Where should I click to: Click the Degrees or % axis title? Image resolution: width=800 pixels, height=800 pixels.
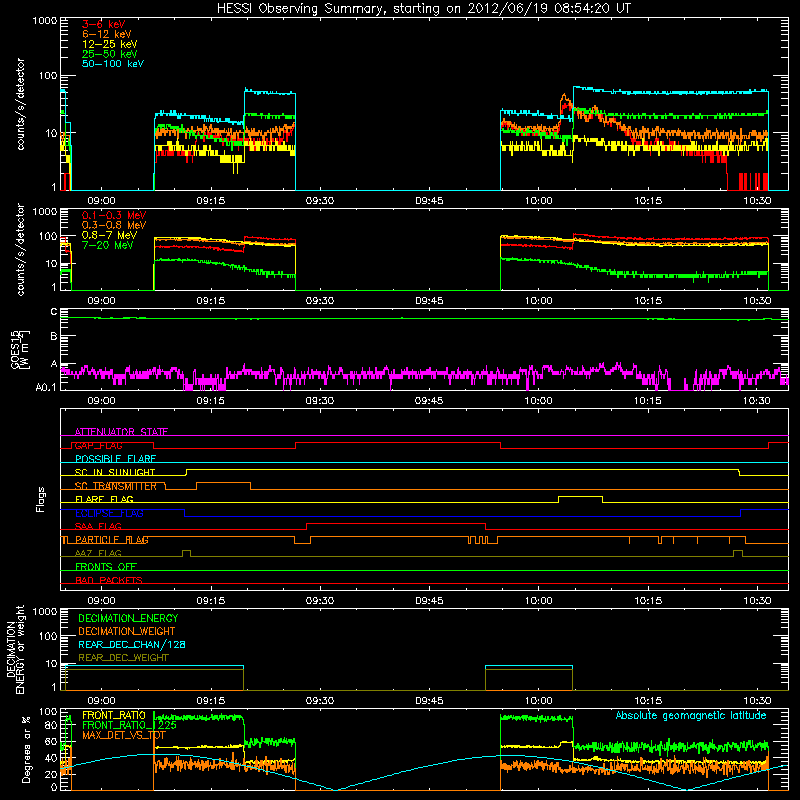click(x=26, y=749)
